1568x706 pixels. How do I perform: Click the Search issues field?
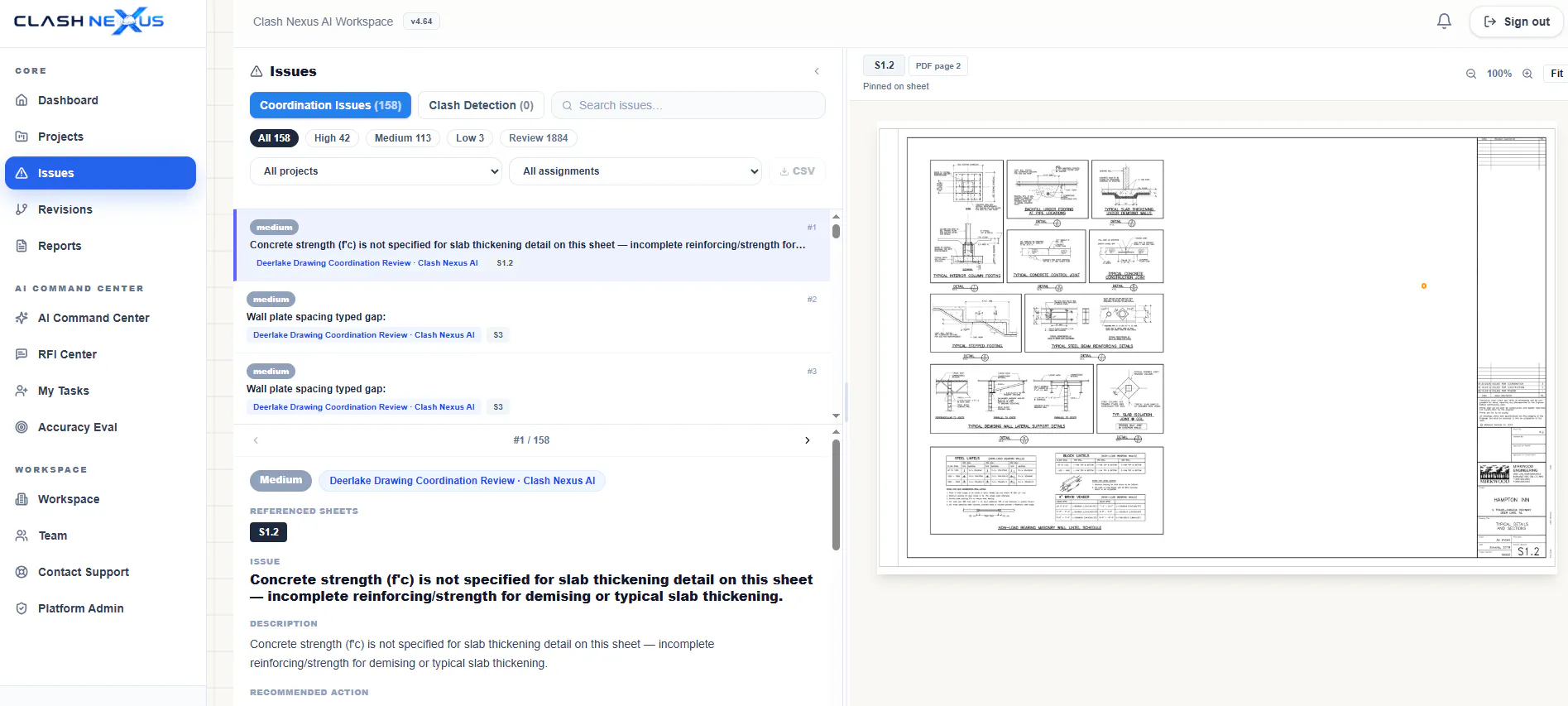click(x=688, y=105)
